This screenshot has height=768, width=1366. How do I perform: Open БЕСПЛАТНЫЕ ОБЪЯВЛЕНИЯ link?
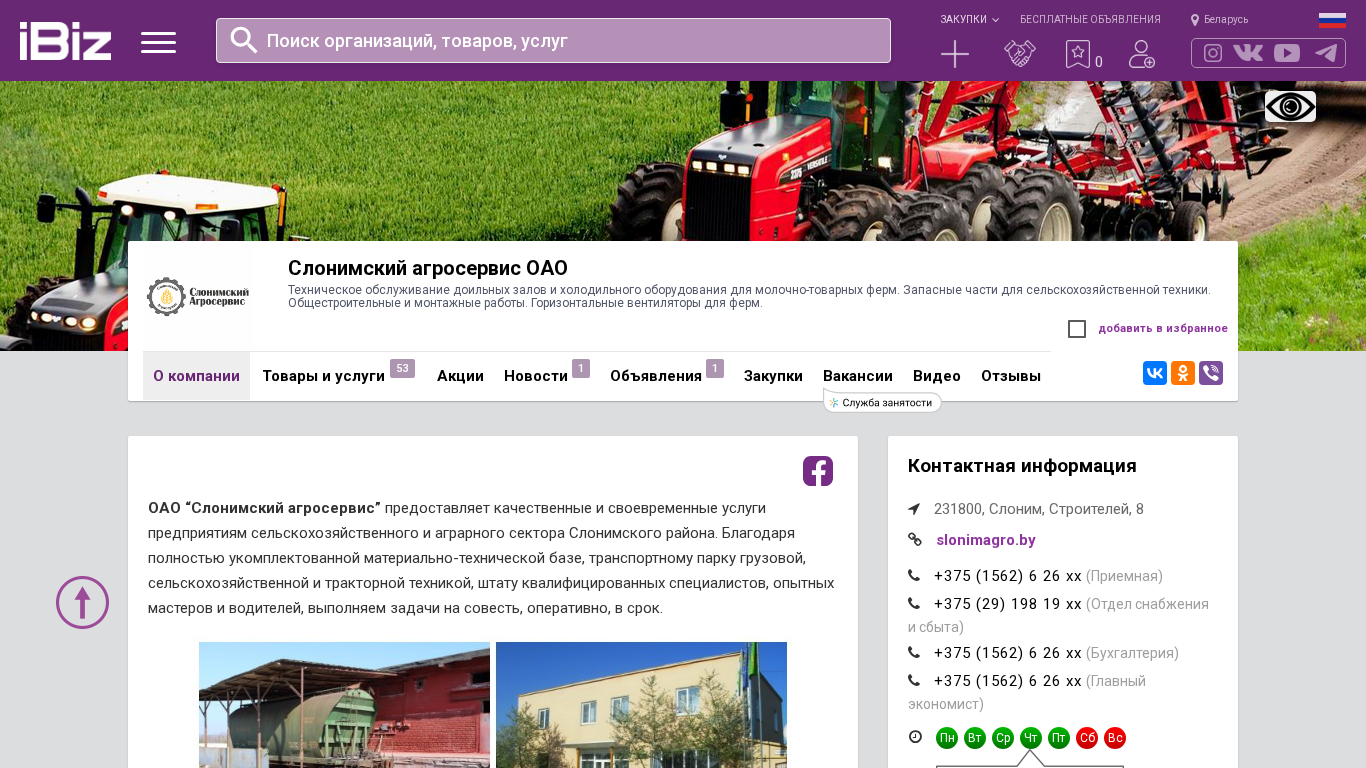[x=1090, y=20]
